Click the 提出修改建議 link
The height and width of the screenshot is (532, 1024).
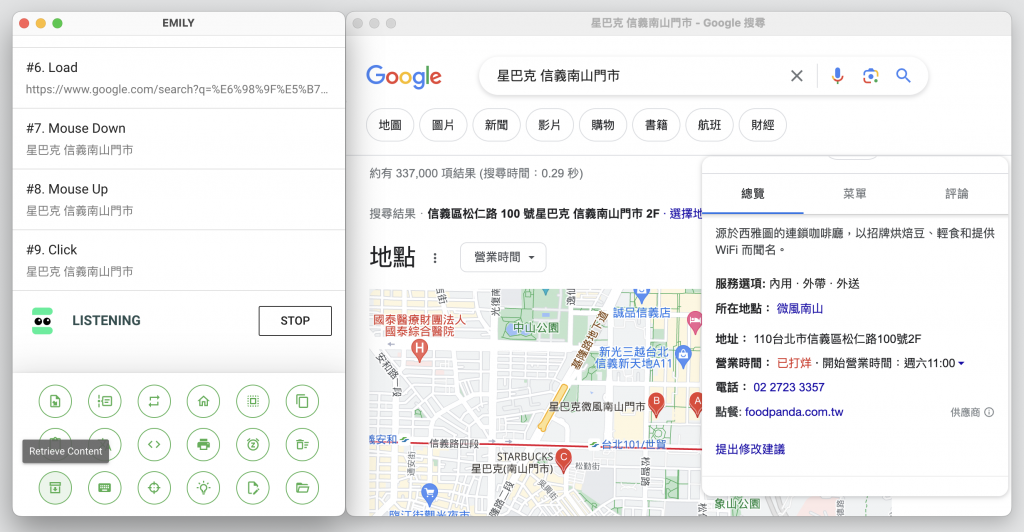[x=750, y=449]
